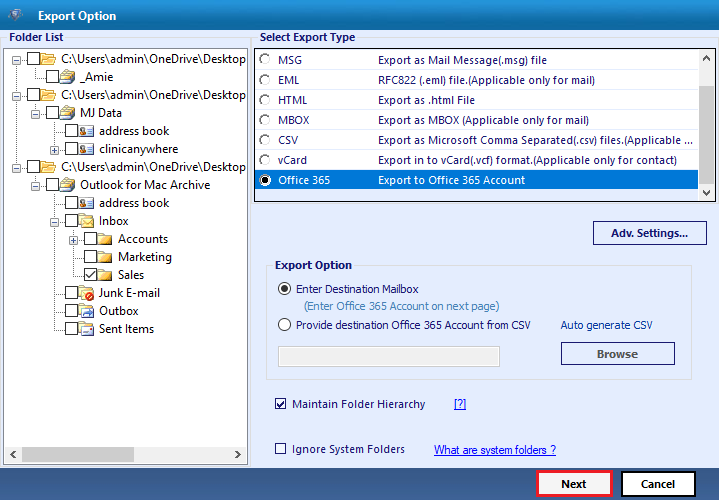719x500 pixels.
Task: Open Adv. Settings
Action: click(x=649, y=233)
